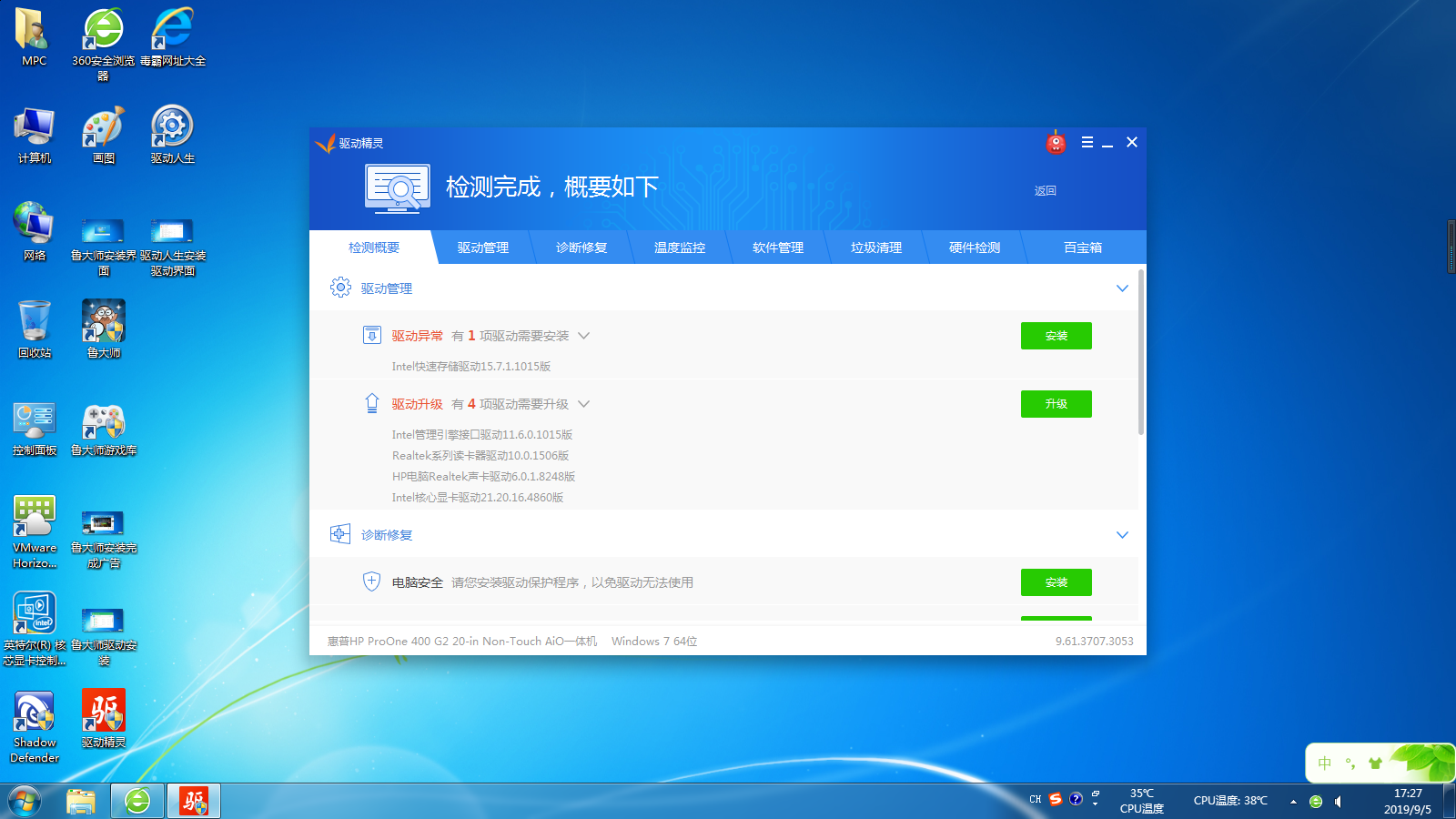
Task: Select the 回收站 recycle bin icon
Action: tap(34, 329)
